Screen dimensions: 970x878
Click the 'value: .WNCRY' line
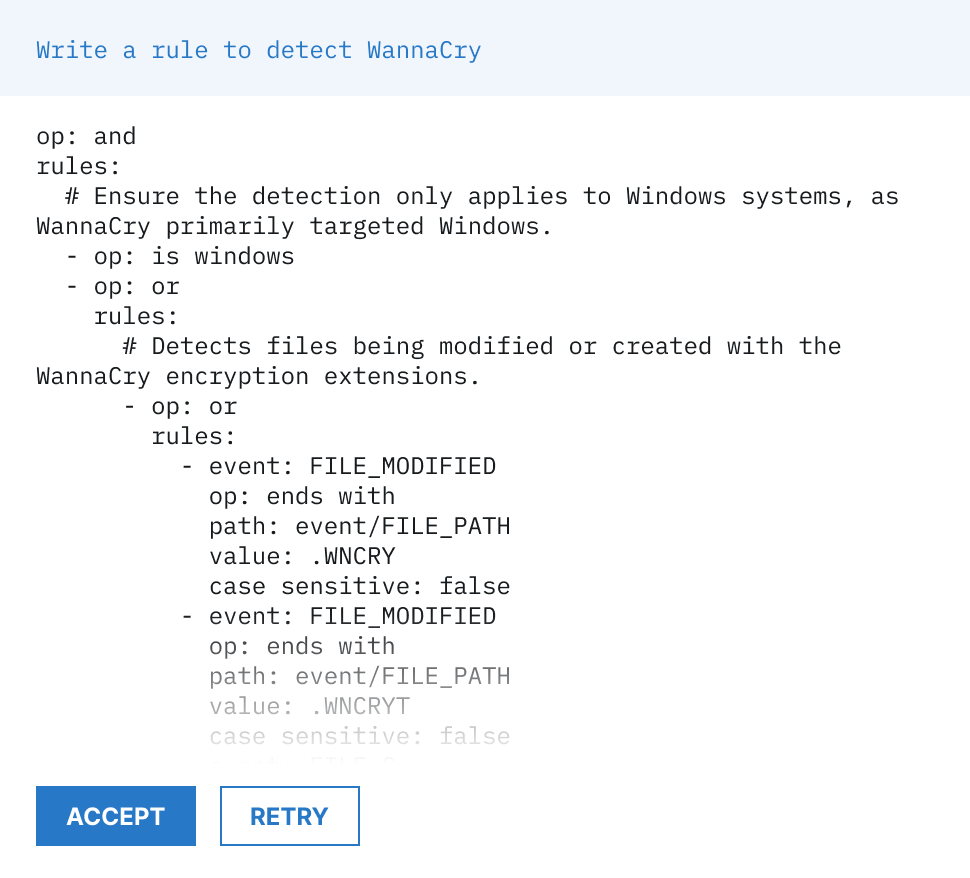click(x=302, y=556)
